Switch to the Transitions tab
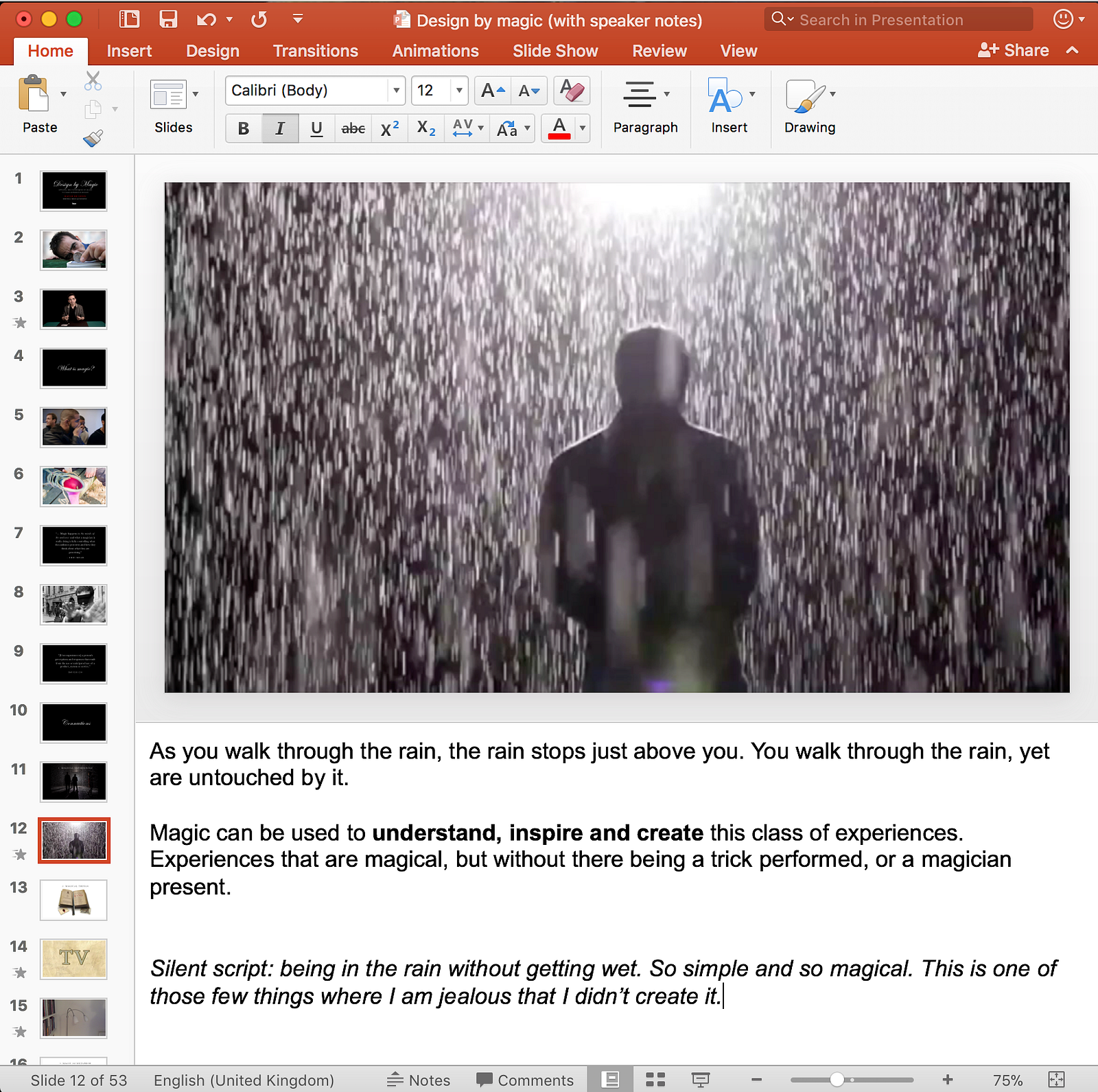Screen dimensions: 1098x1092 click(316, 51)
